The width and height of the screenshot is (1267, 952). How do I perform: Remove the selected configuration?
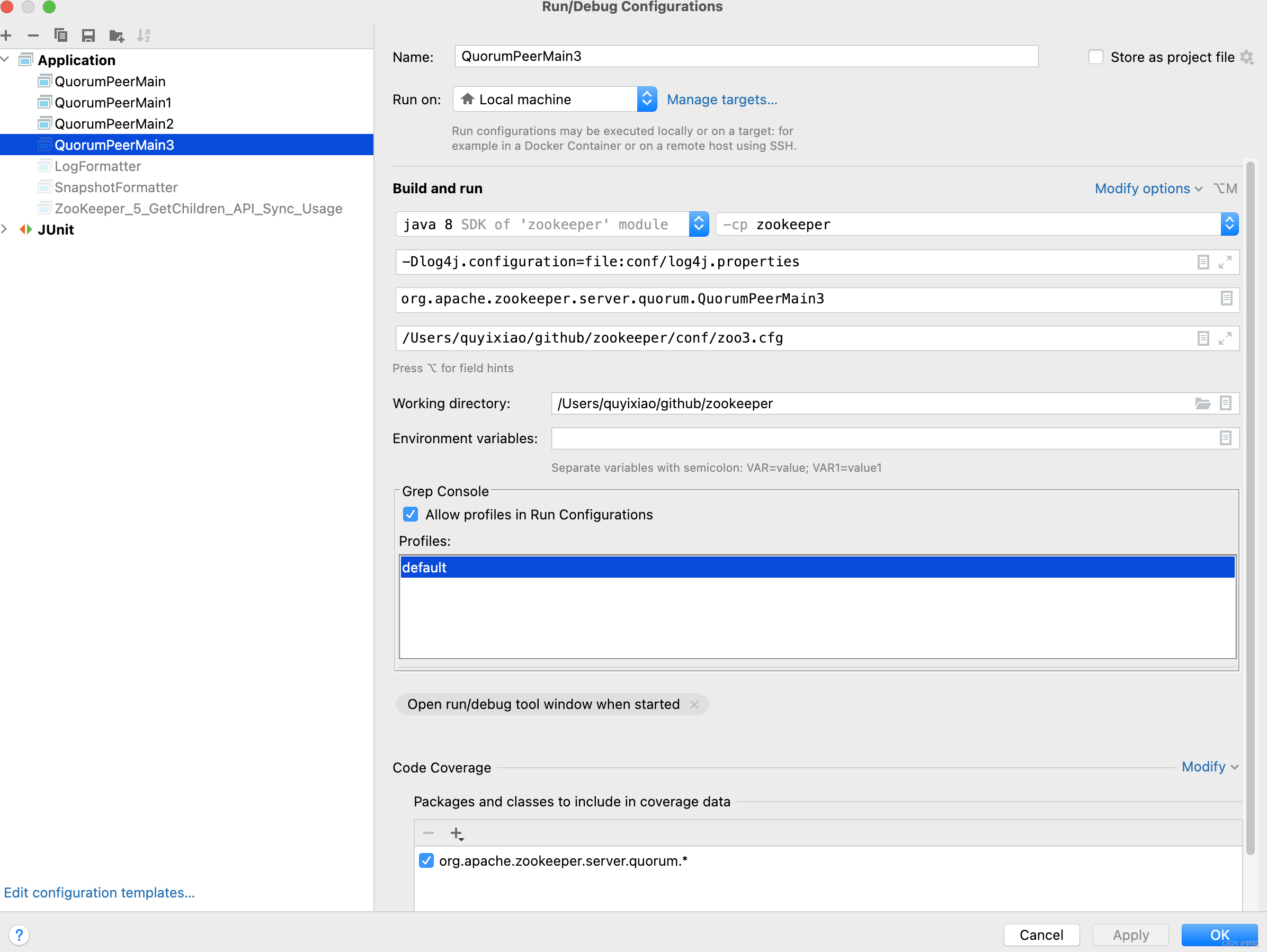click(x=33, y=35)
